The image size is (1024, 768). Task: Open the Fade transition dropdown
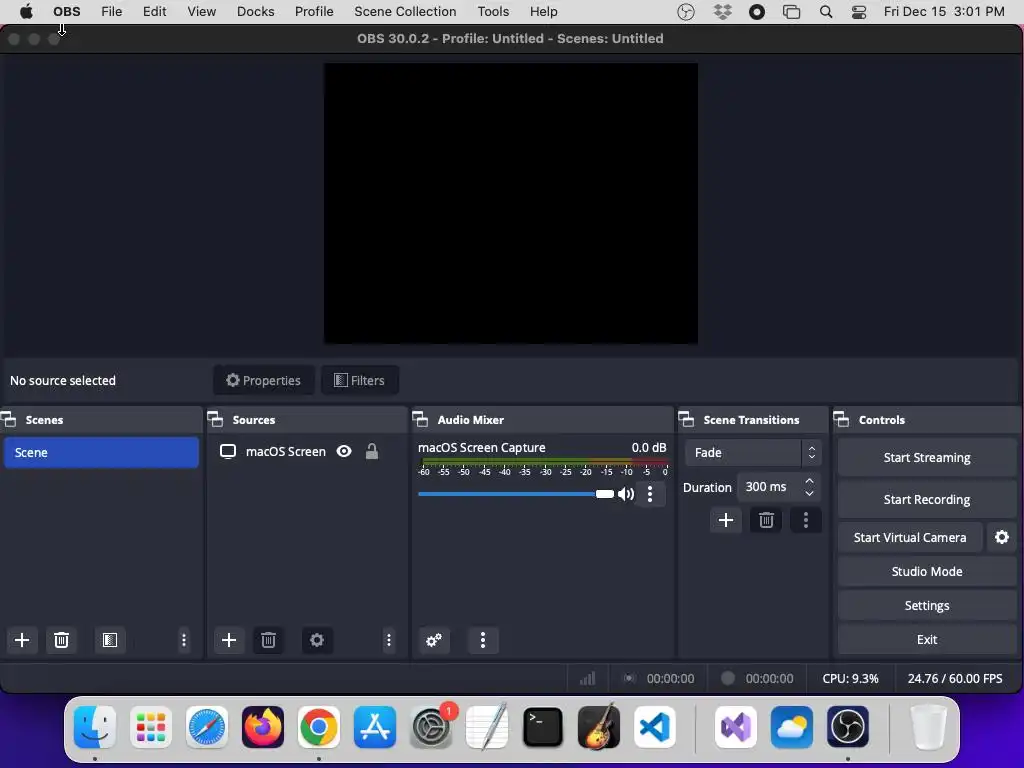pos(752,453)
